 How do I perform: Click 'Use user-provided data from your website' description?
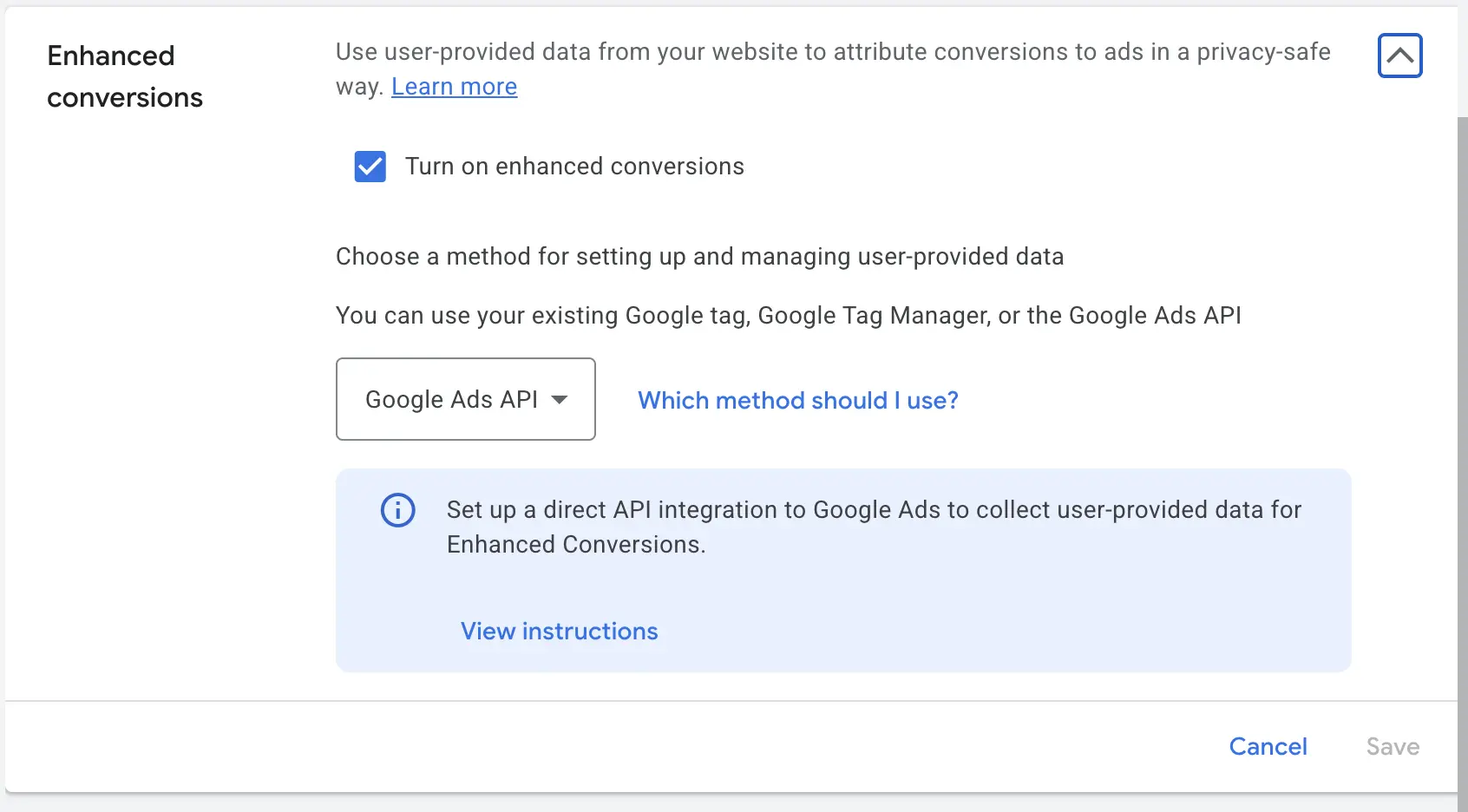[x=833, y=69]
